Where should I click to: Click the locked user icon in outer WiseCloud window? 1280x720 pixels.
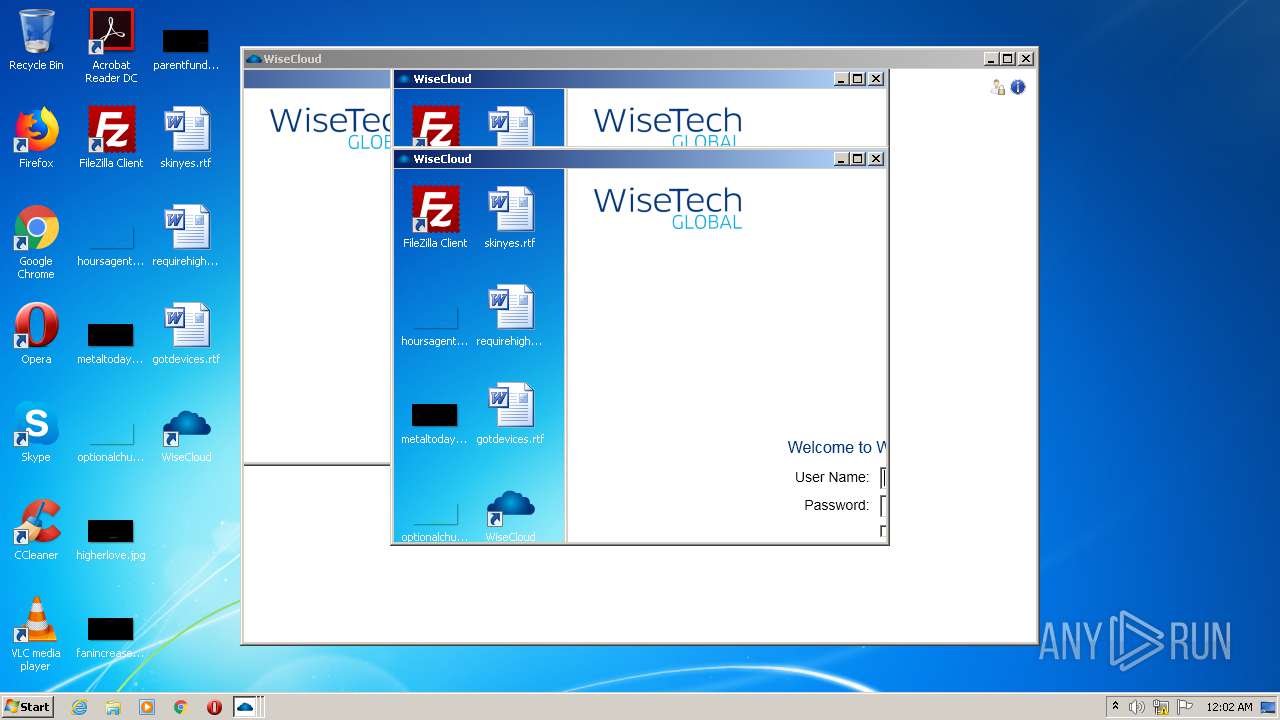tap(997, 88)
